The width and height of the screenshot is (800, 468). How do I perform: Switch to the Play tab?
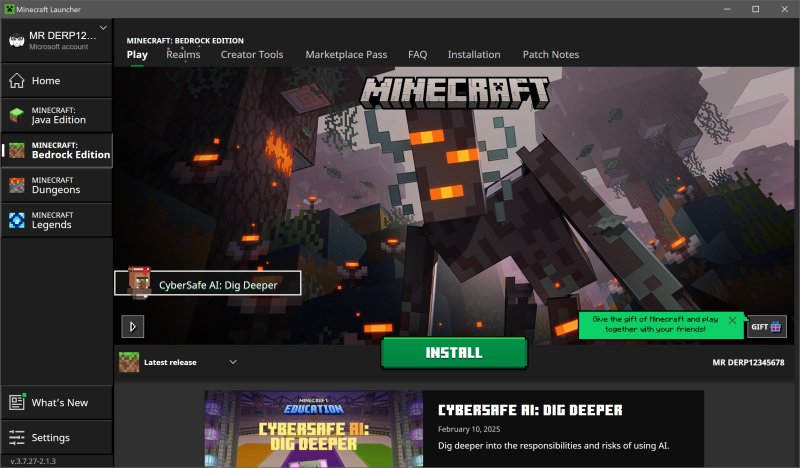(x=137, y=55)
